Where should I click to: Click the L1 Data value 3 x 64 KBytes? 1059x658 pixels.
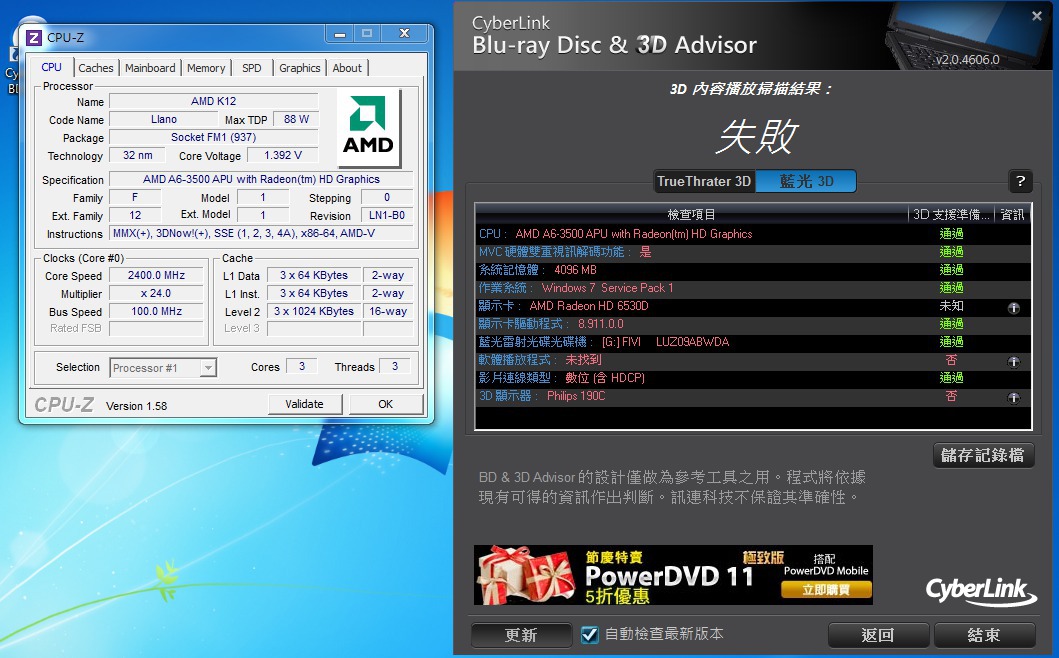coord(314,275)
